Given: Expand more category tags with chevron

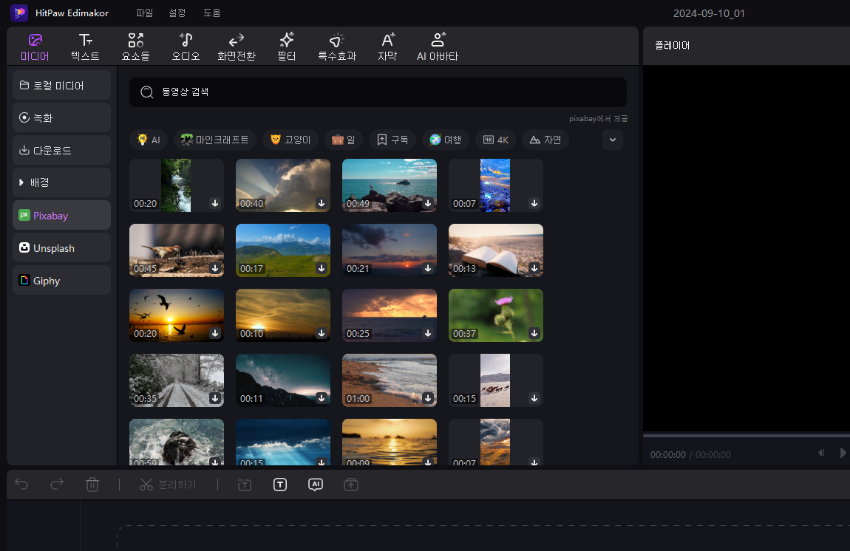Looking at the screenshot, I should pos(612,140).
